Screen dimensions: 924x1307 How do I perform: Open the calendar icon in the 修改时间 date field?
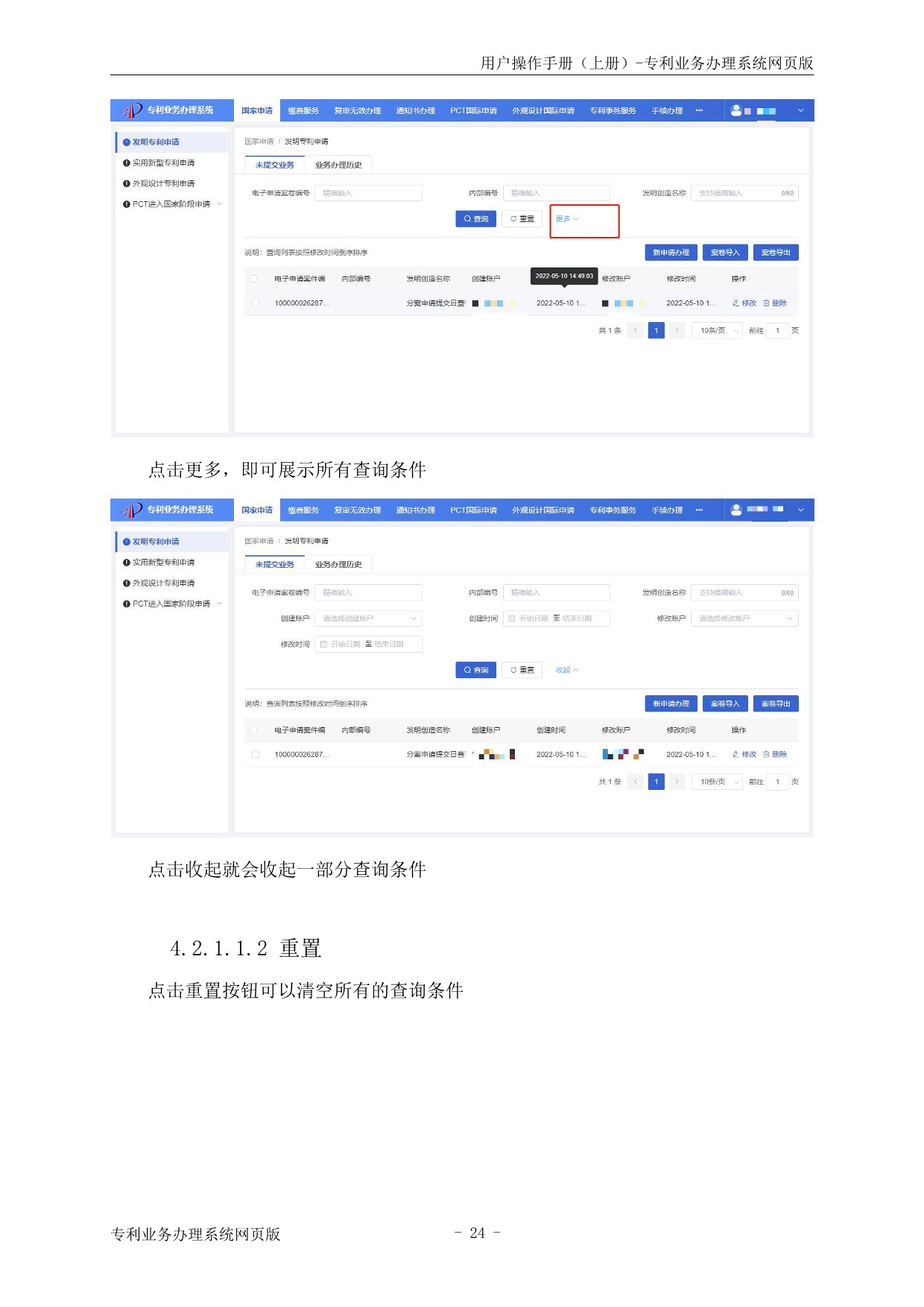click(323, 645)
